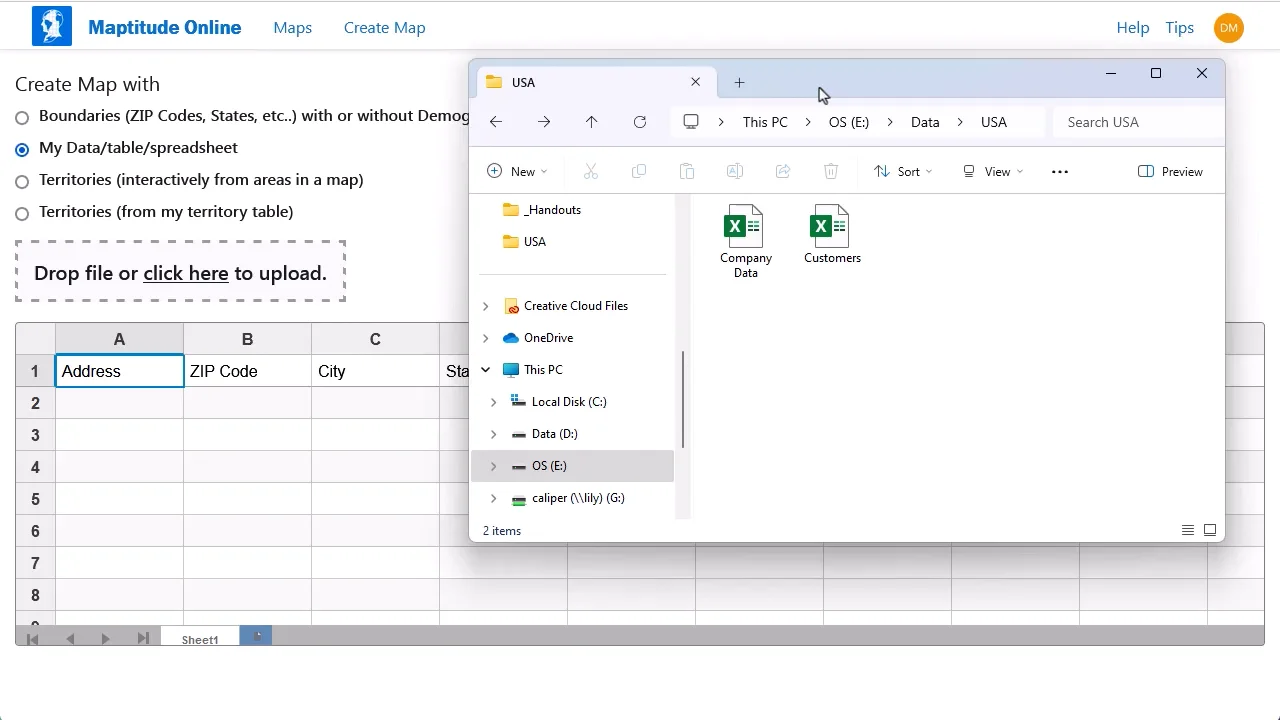Select the Customers Excel file icon

831,228
